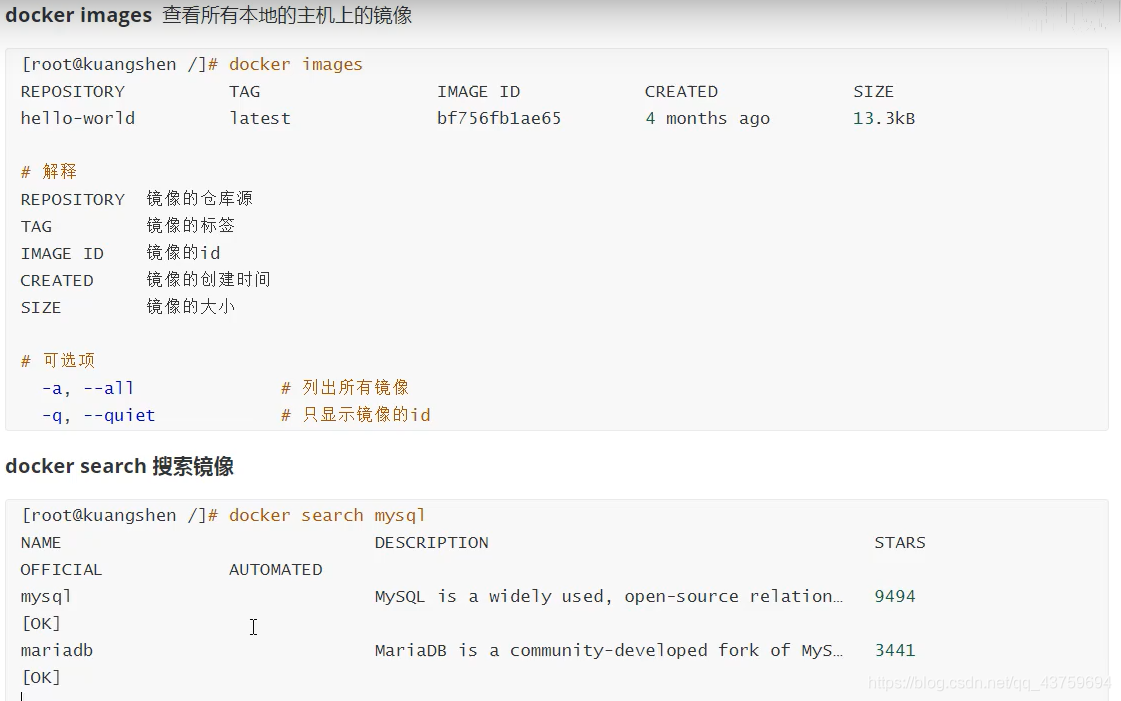This screenshot has width=1121, height=701.
Task: Select the CREATED column header in images table
Action: (x=681, y=91)
